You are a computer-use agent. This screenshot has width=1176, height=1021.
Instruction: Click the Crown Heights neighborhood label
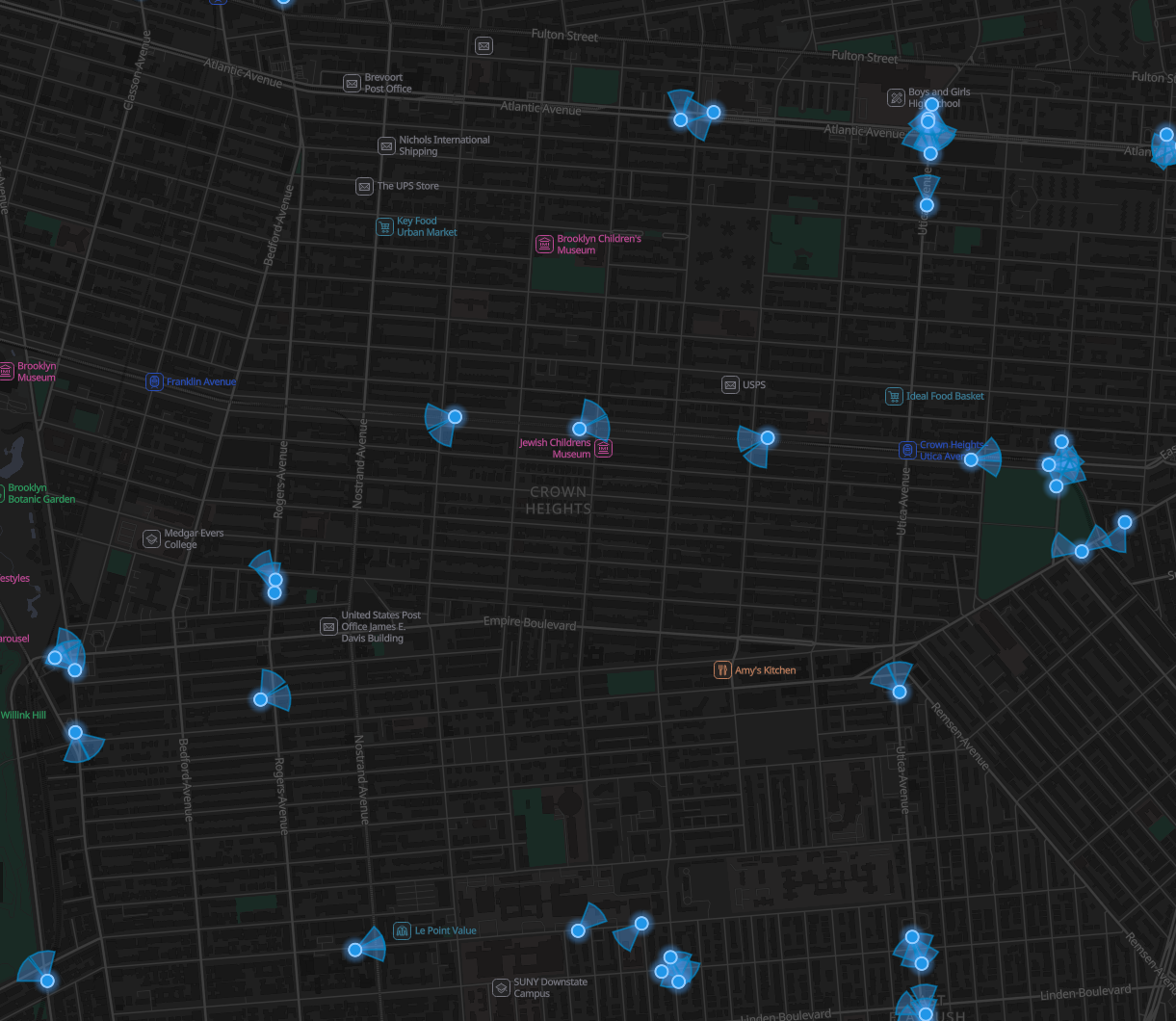559,500
